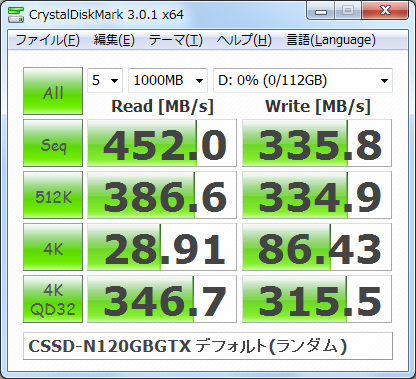The image size is (416, 379).
Task: Start the 4K random test
Action: point(53,247)
